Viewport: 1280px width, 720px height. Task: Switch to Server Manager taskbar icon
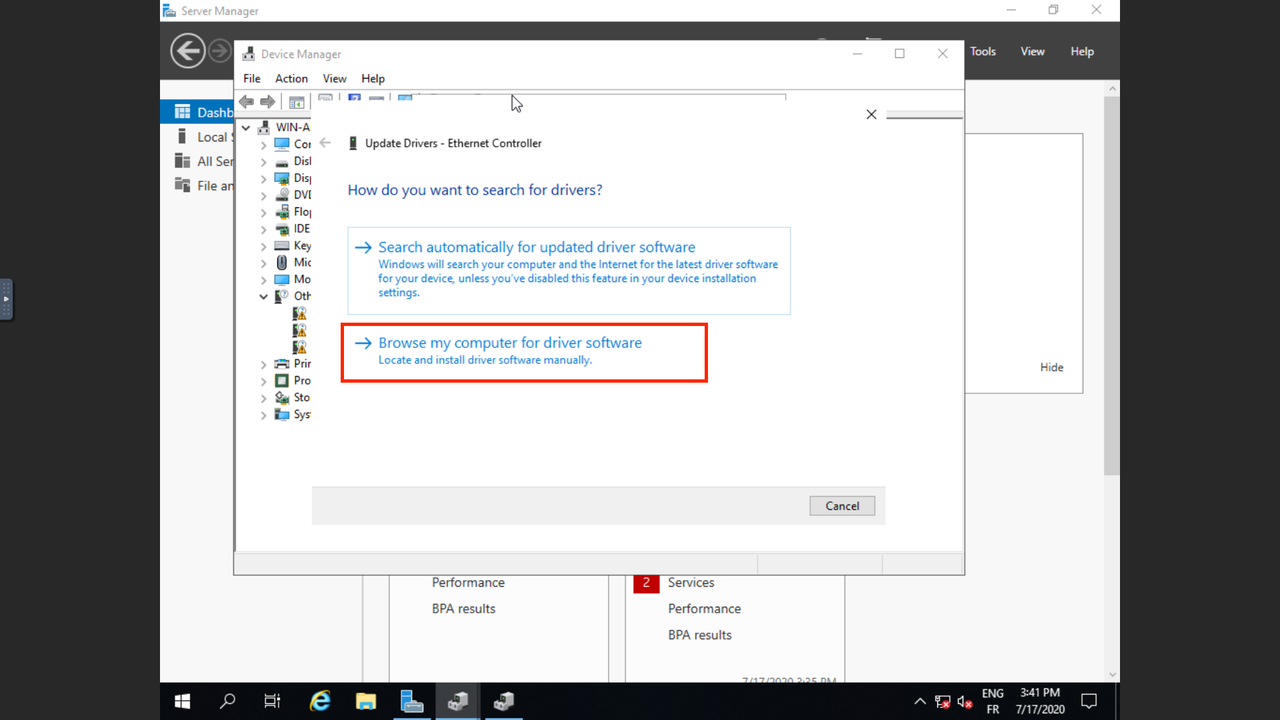coord(412,701)
